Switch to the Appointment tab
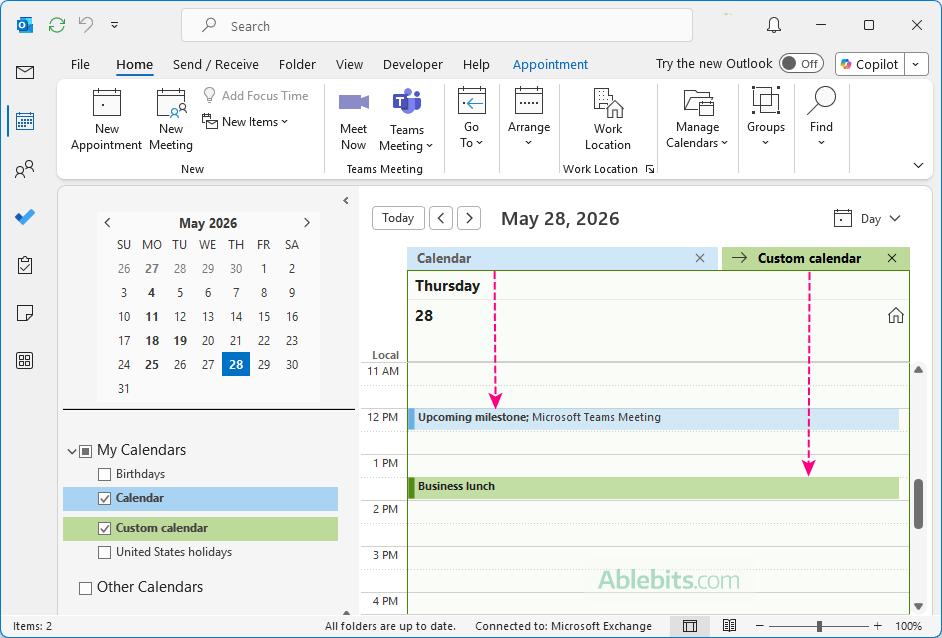The height and width of the screenshot is (638, 942). click(550, 64)
